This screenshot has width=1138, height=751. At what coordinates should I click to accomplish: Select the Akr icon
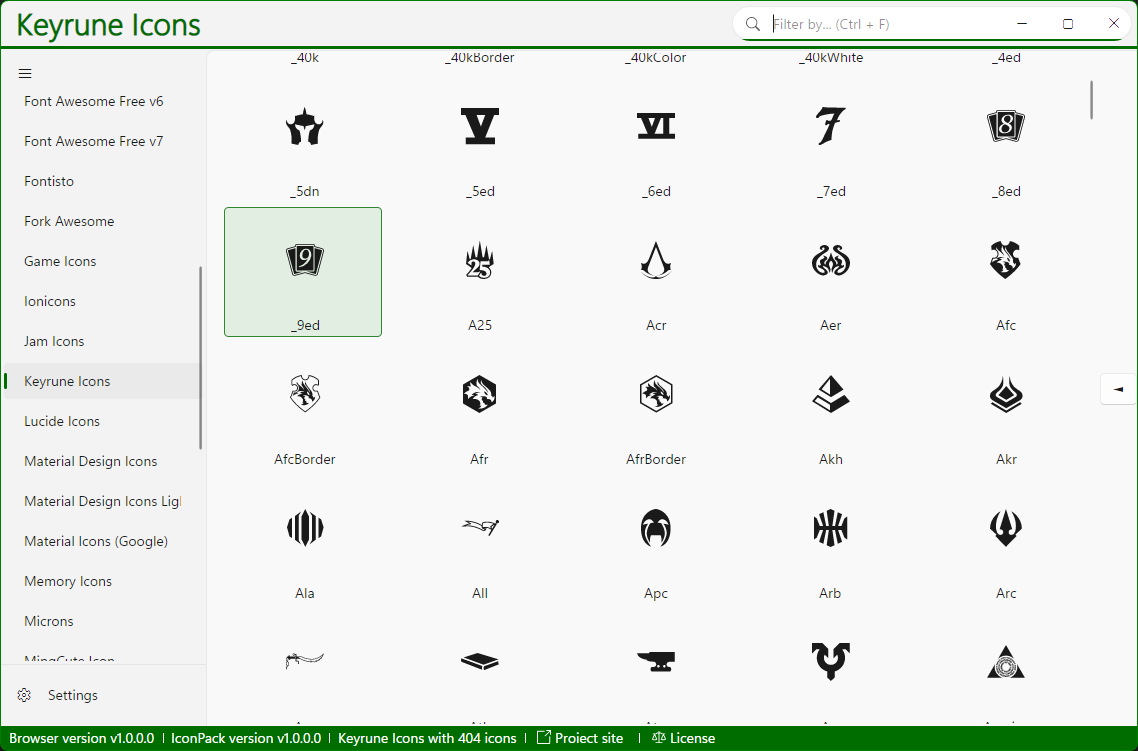tap(1006, 394)
